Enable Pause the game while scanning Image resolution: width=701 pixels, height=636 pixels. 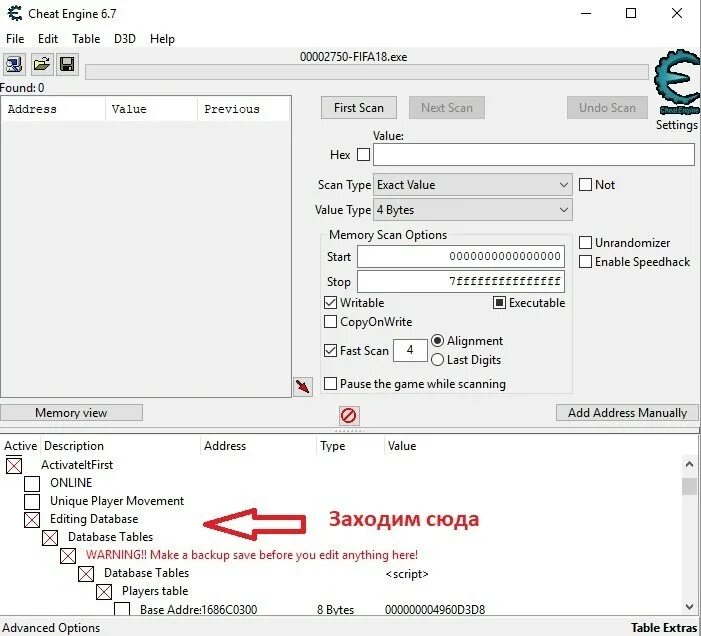(x=330, y=383)
